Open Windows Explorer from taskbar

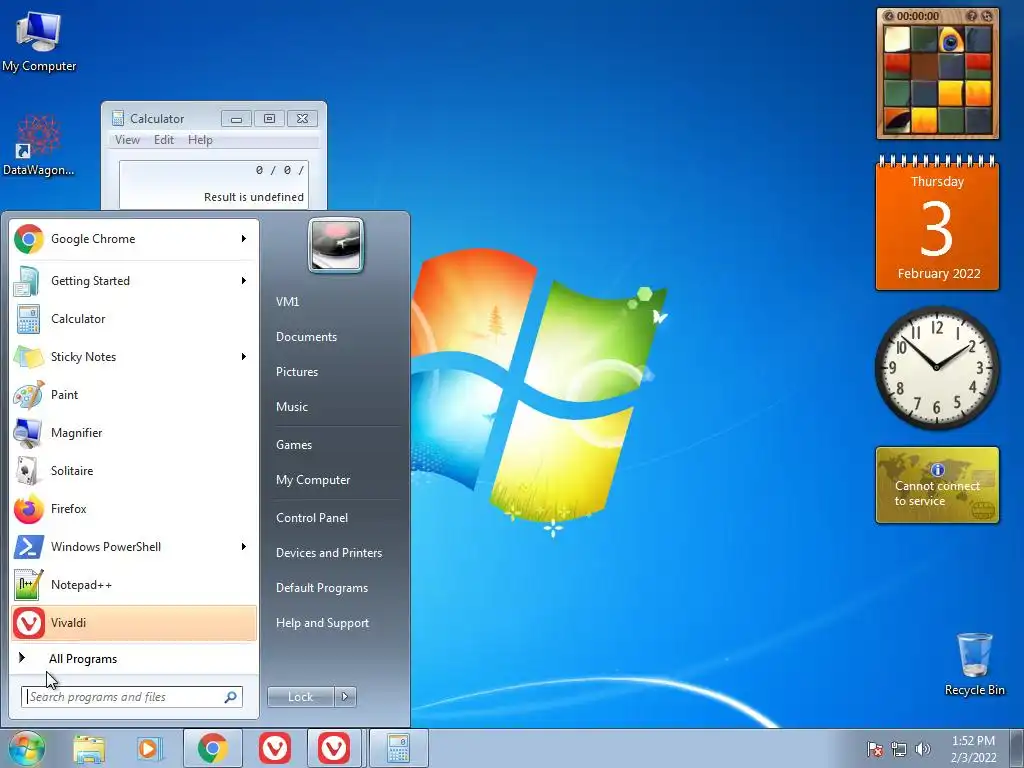tap(89, 748)
